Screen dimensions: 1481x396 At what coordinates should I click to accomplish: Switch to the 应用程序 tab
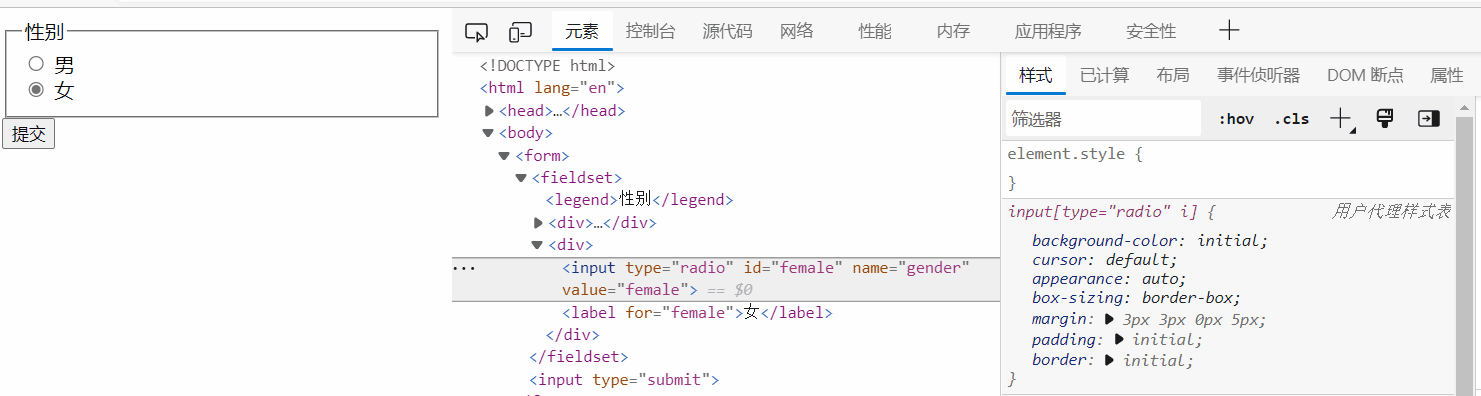tap(1048, 31)
